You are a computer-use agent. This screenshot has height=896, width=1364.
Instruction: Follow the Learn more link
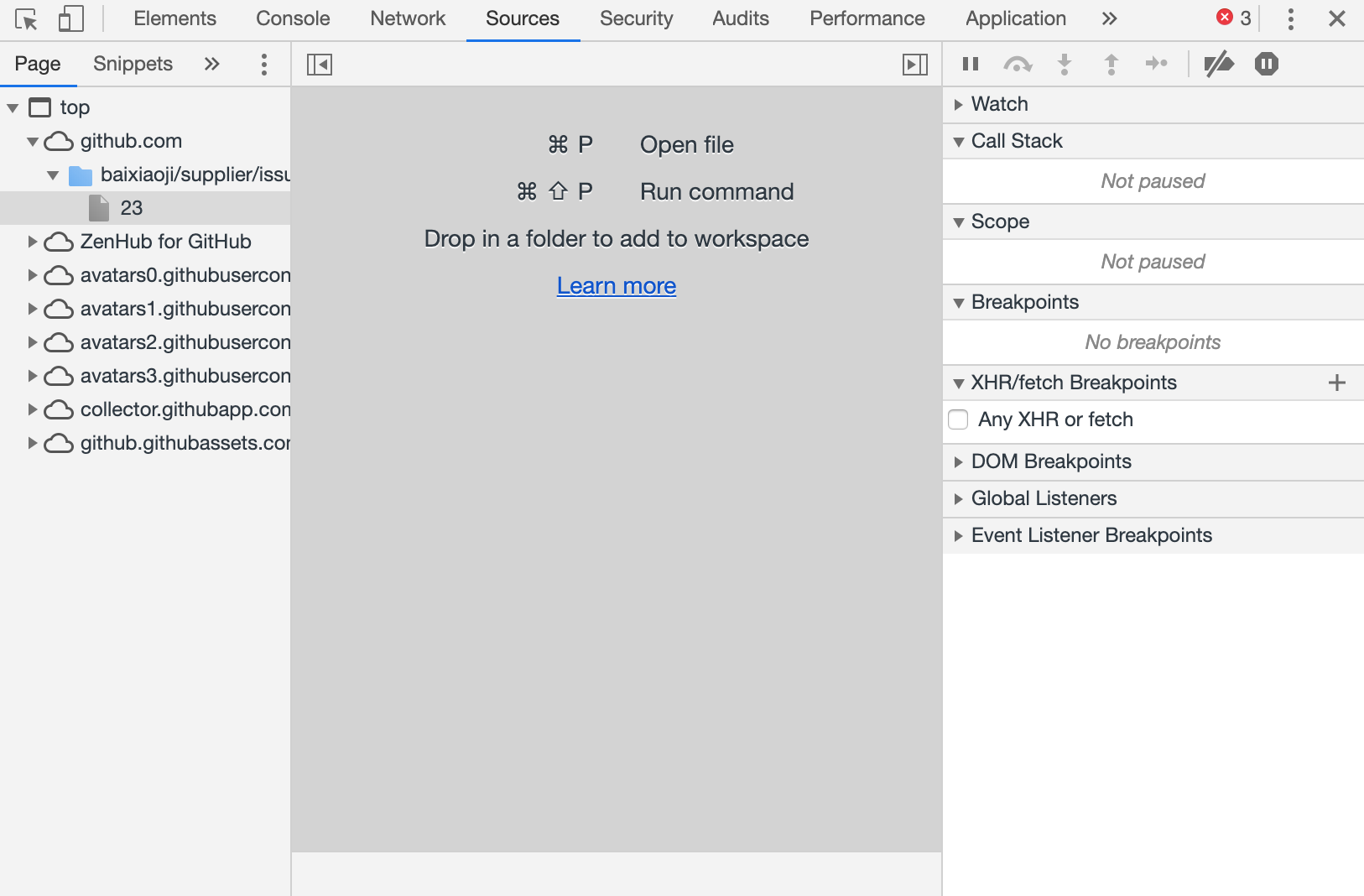617,286
